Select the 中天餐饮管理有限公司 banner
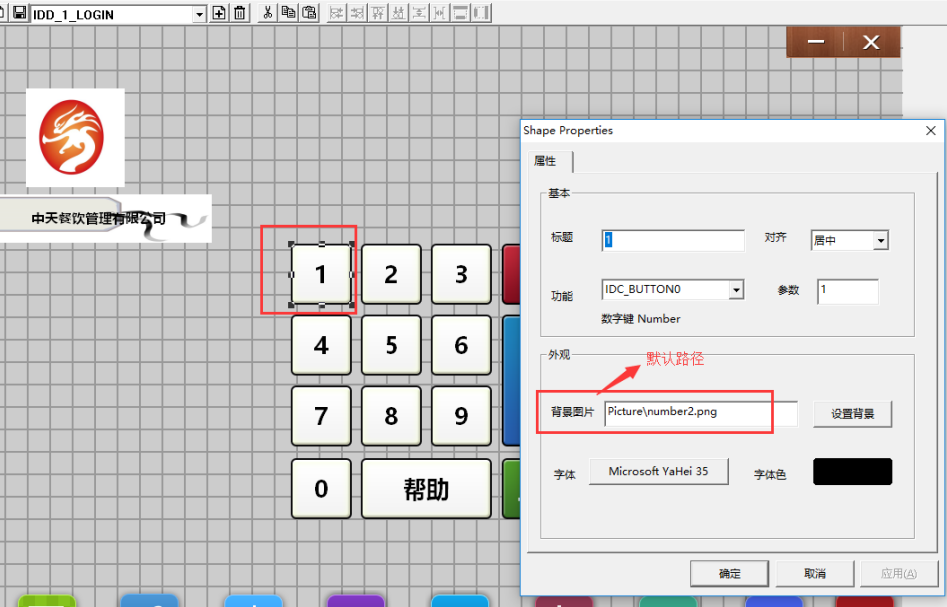The width and height of the screenshot is (947, 607). click(106, 218)
